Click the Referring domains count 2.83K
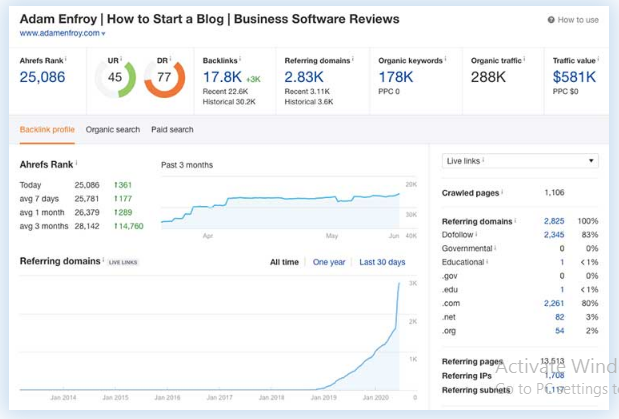 (304, 77)
